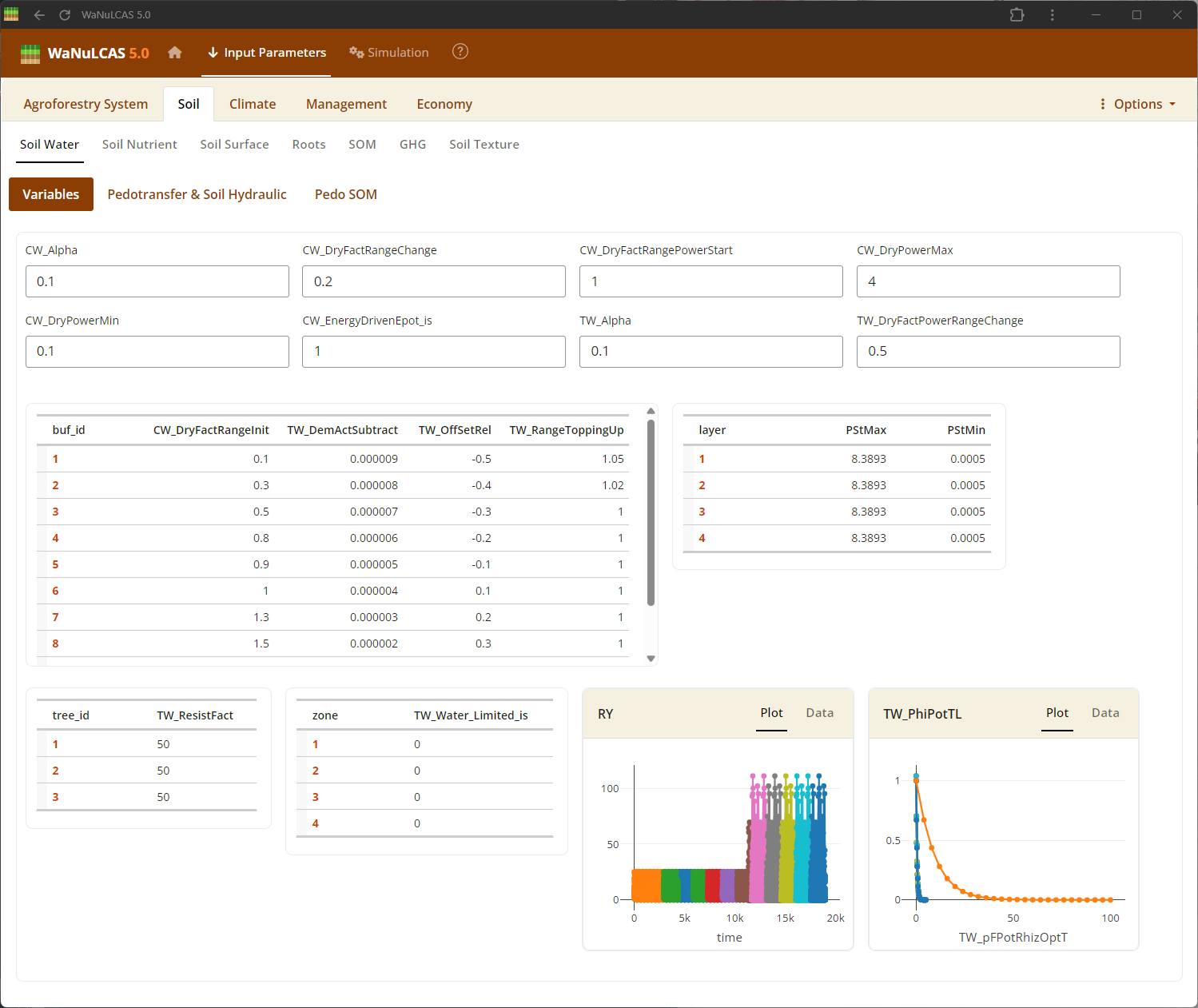Open Pedotransfer & Soil Hydraulic section

197,194
